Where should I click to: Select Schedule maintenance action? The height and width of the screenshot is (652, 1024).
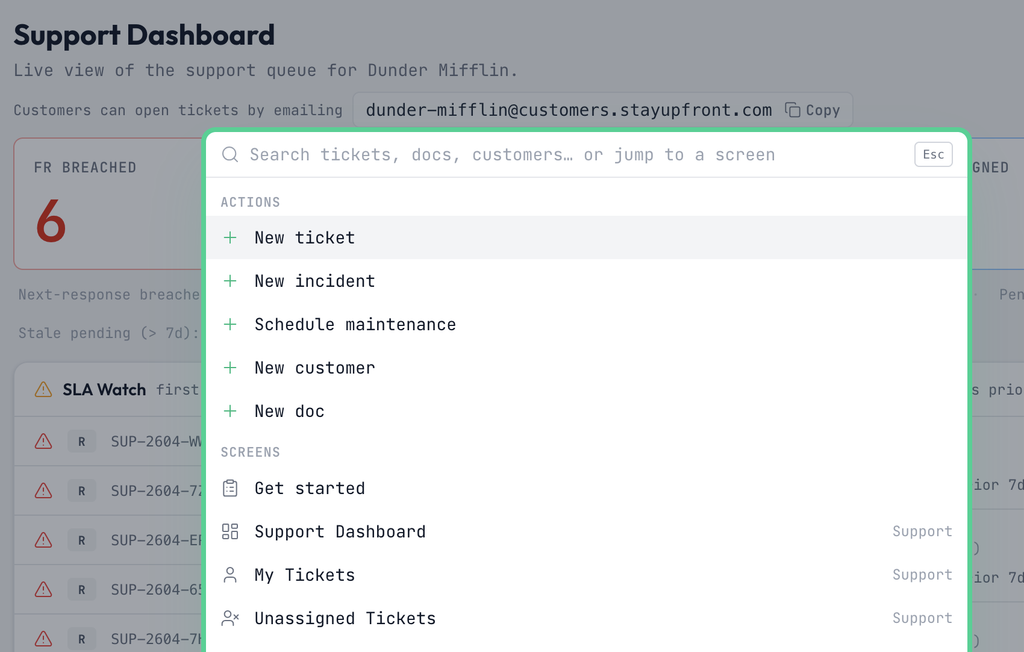(x=586, y=325)
